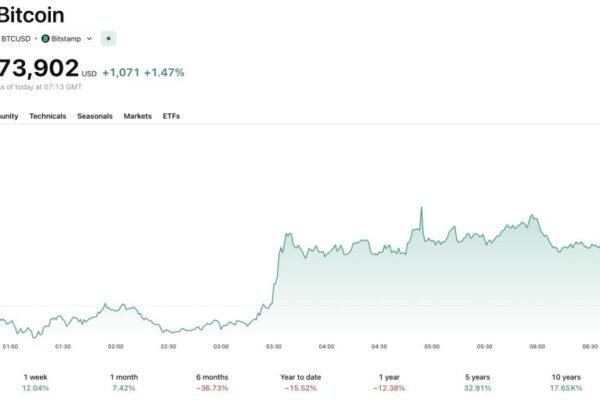Click the 73,902 price value
Image resolution: width=600 pixels, height=400 pixels.
click(38, 70)
